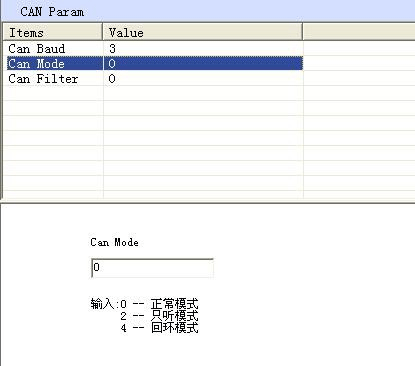Click first empty row below Can Filter
Image resolution: width=415 pixels, height=366 pixels.
click(x=153, y=93)
